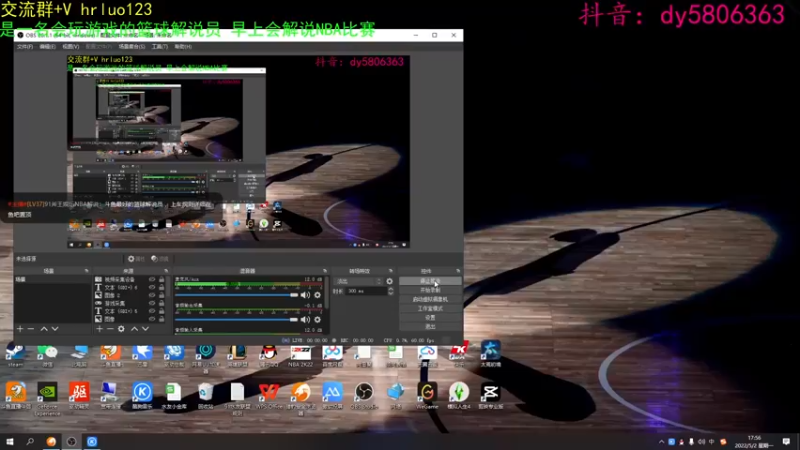Screen dimensions: 800x450
Task: Click transition duration 300 ms stepper arrows
Action: click(390, 291)
